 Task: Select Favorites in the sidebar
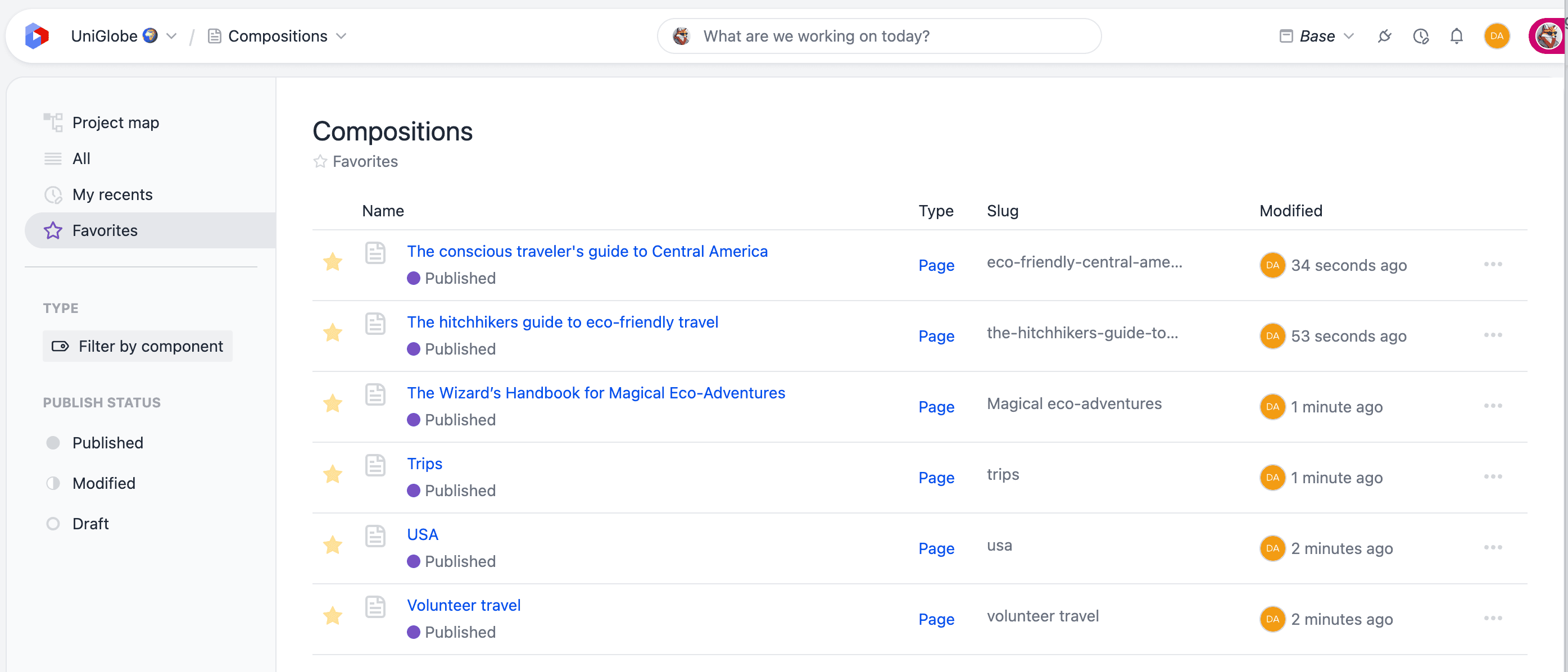tap(149, 230)
